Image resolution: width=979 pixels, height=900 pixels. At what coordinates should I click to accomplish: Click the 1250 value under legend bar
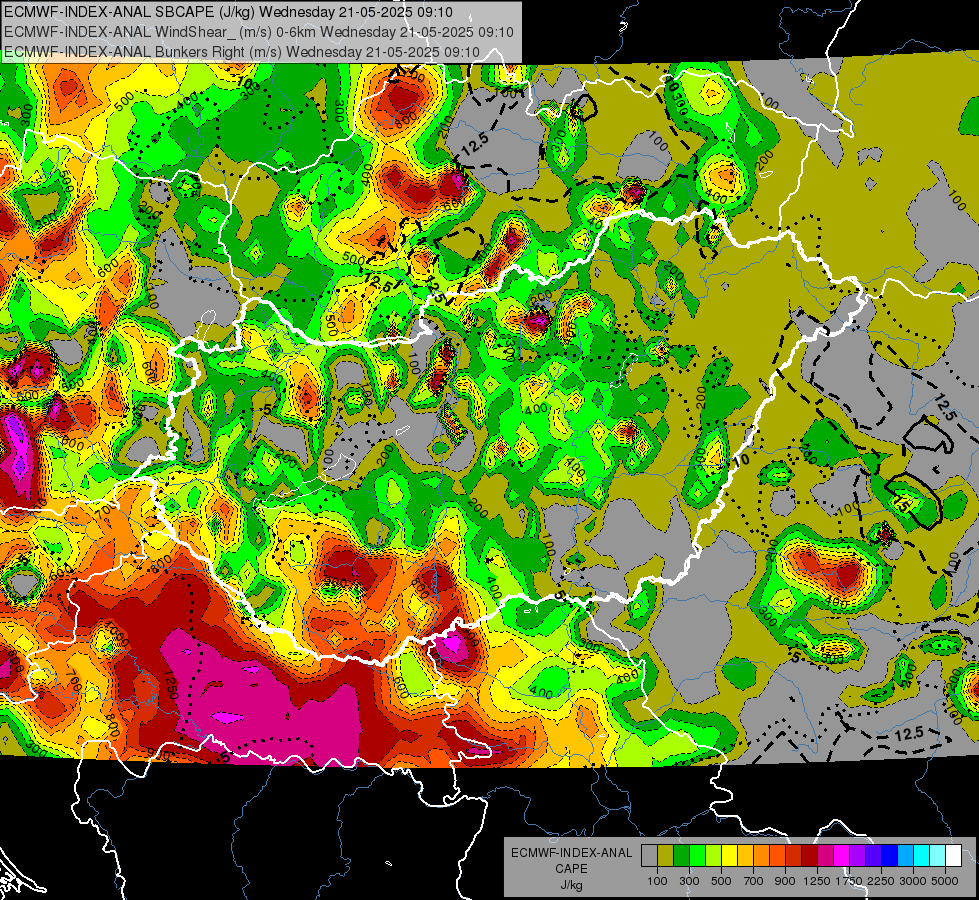pos(817,881)
